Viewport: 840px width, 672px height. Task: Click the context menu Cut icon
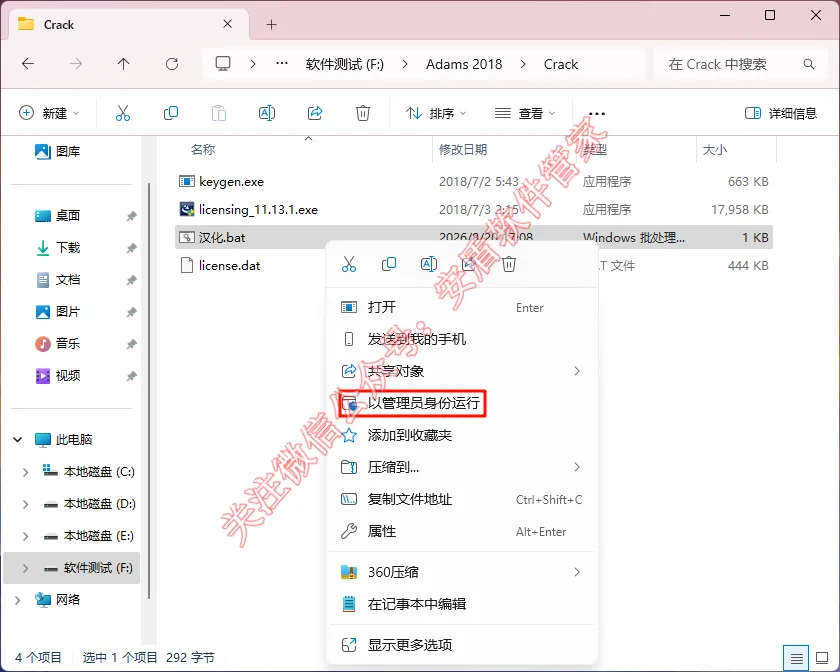[349, 264]
